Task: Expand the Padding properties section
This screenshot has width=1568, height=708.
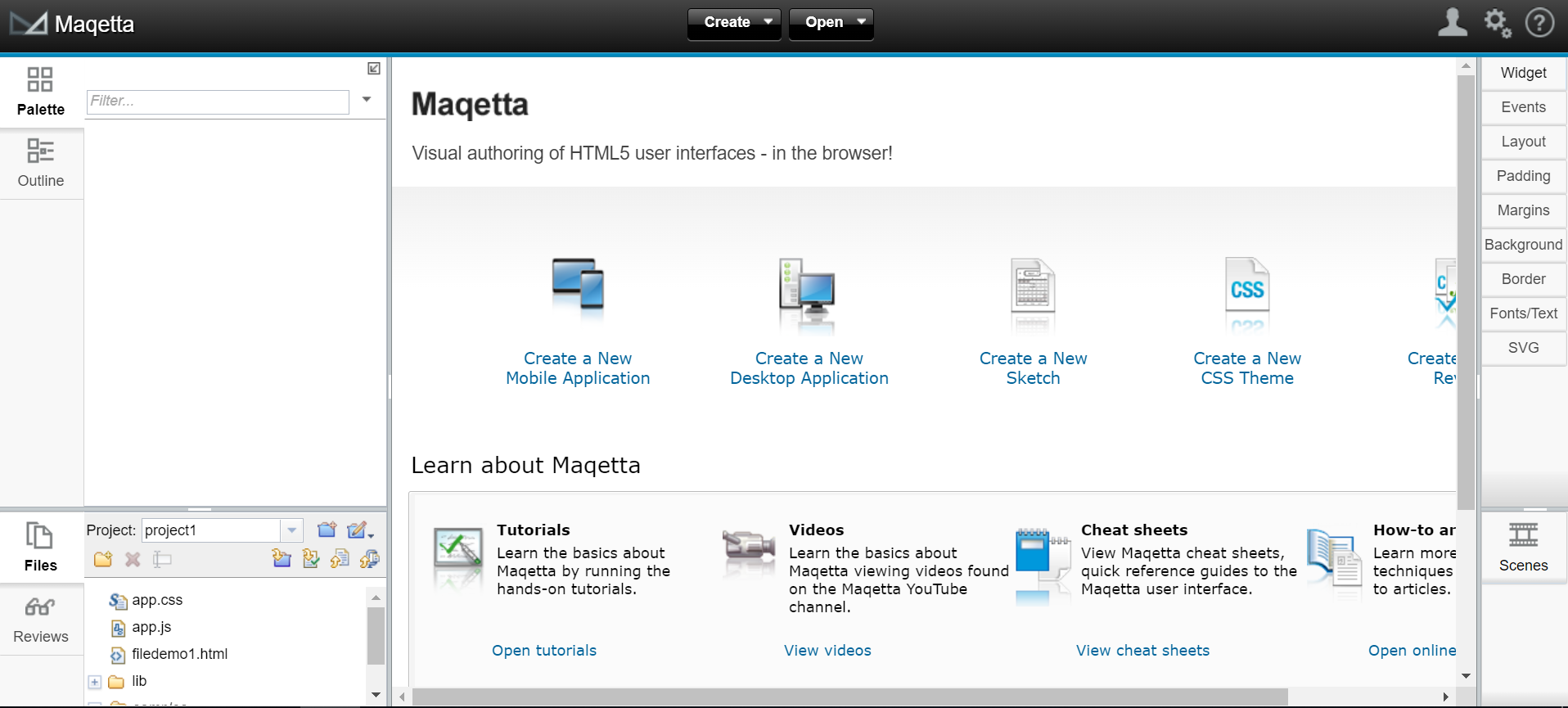Action: (1523, 176)
